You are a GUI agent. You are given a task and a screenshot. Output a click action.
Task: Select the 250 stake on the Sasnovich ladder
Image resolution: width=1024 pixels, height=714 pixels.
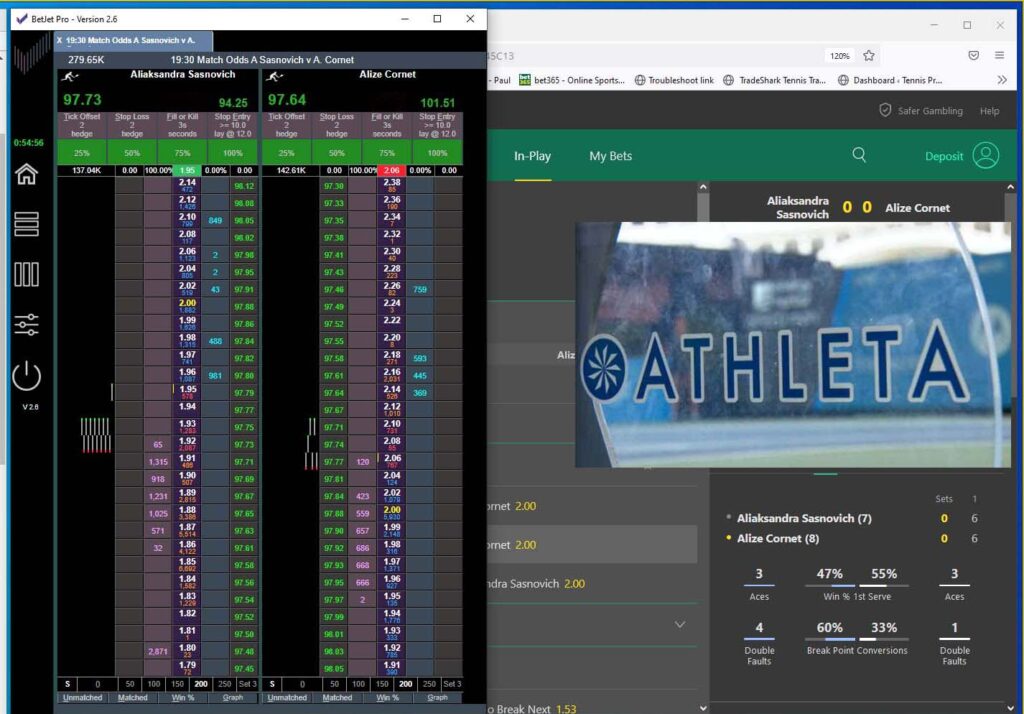[225, 684]
